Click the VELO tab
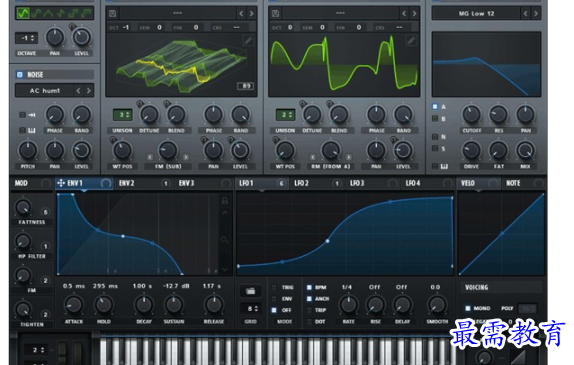This screenshot has width=574, height=365. click(x=468, y=183)
